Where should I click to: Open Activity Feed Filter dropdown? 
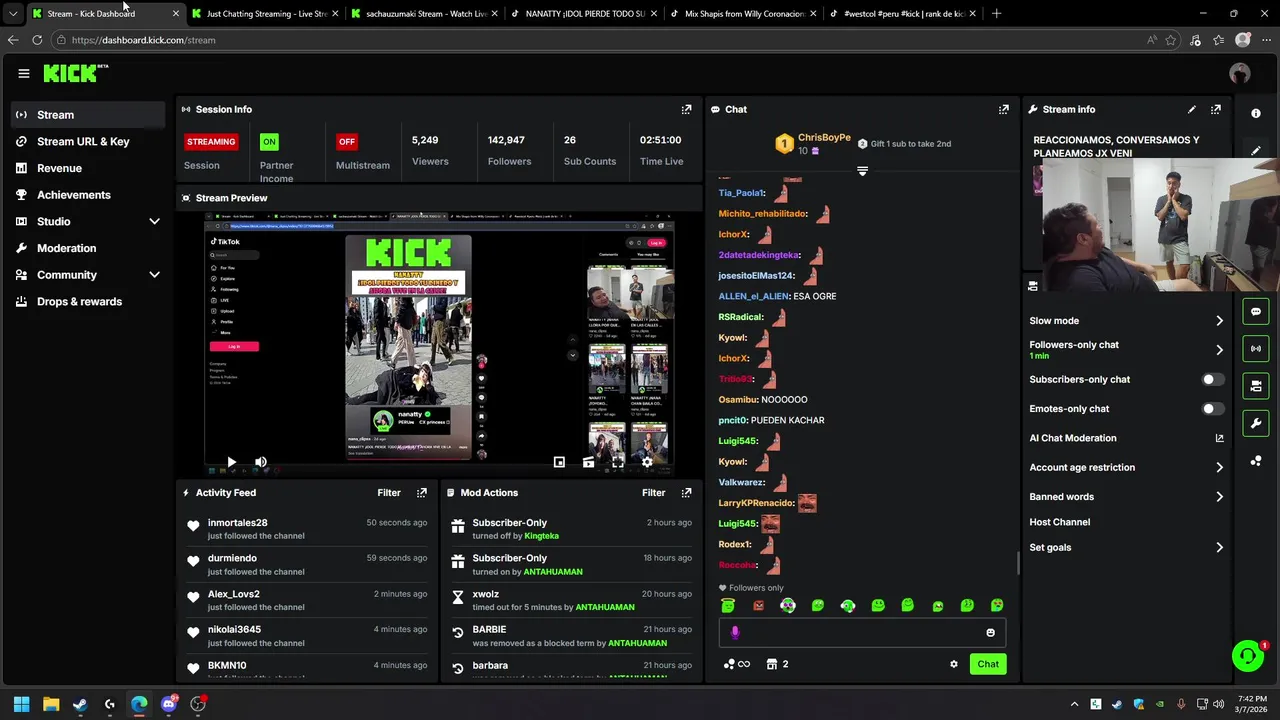(389, 492)
